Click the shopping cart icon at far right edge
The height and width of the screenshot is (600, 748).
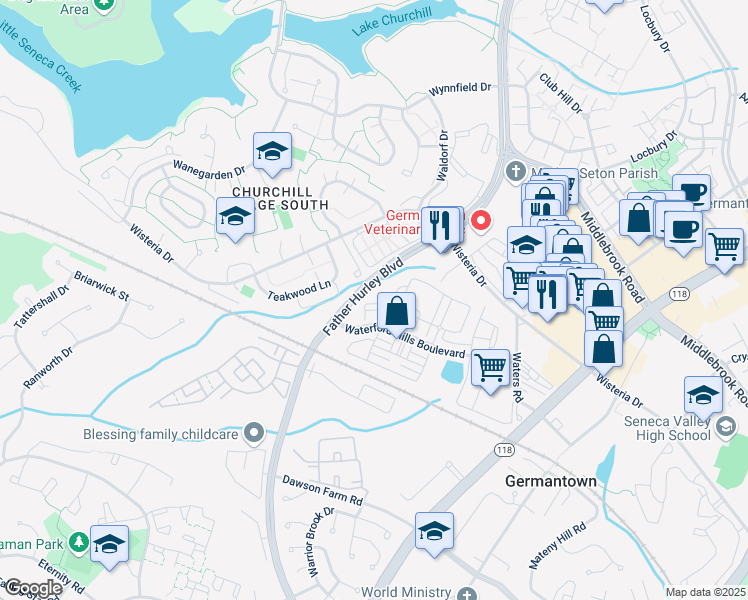point(725,246)
